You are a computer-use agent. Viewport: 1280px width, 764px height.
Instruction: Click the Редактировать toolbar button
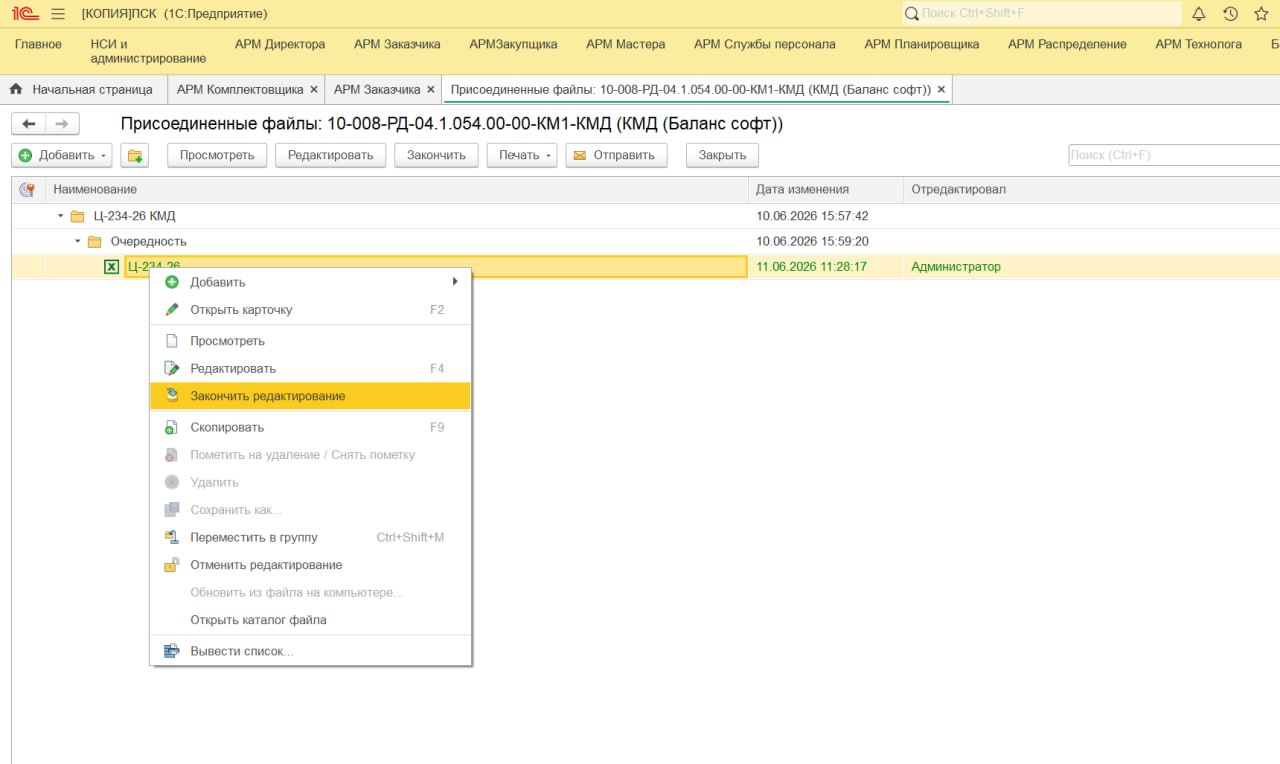(330, 155)
